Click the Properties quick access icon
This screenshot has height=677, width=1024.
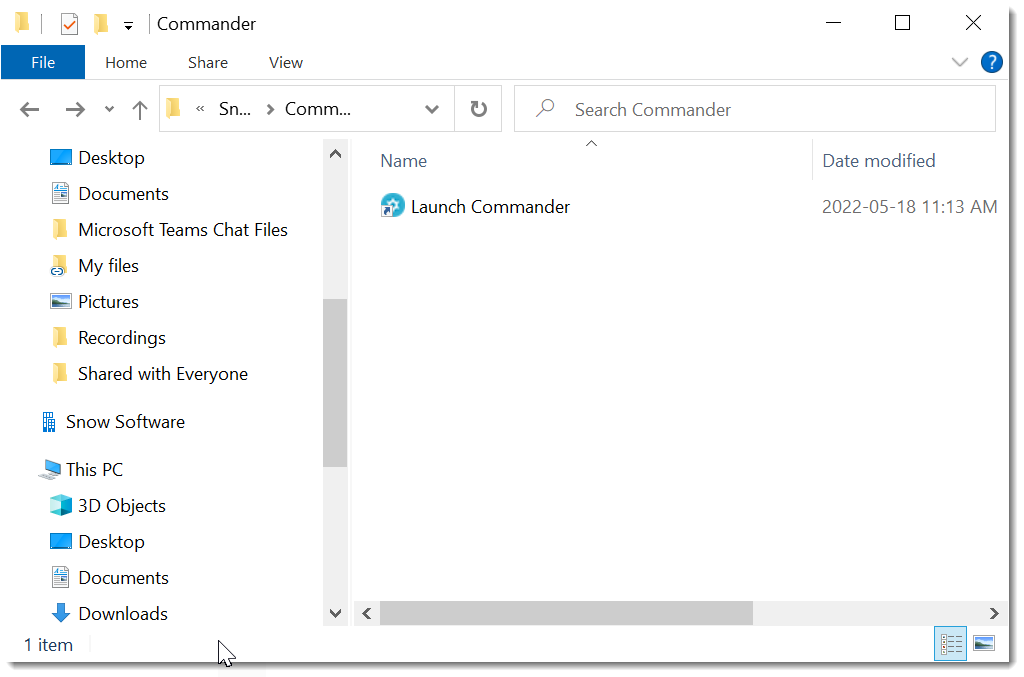pyautogui.click(x=69, y=24)
